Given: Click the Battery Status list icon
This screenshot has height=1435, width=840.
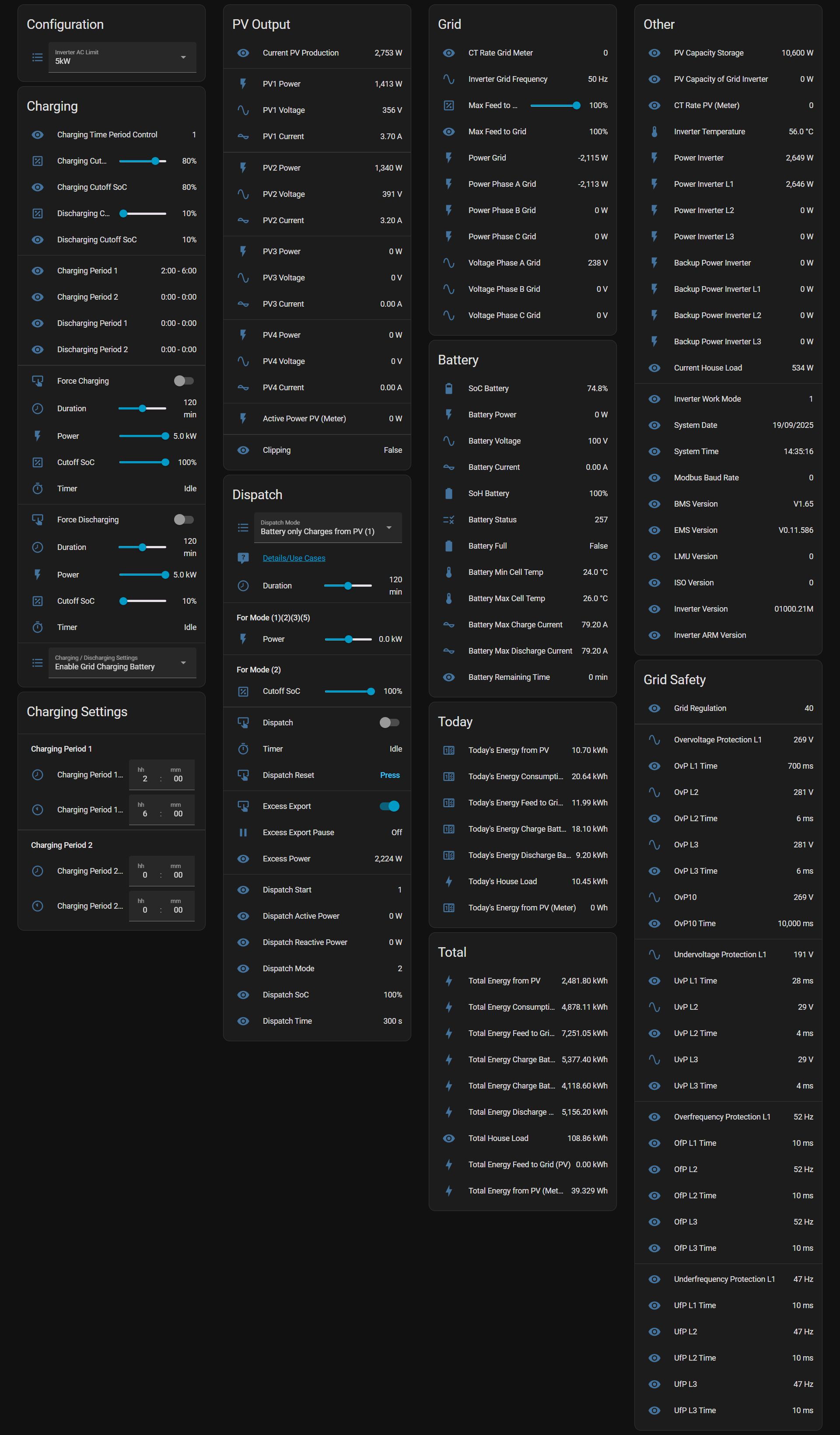Looking at the screenshot, I should click(x=449, y=519).
